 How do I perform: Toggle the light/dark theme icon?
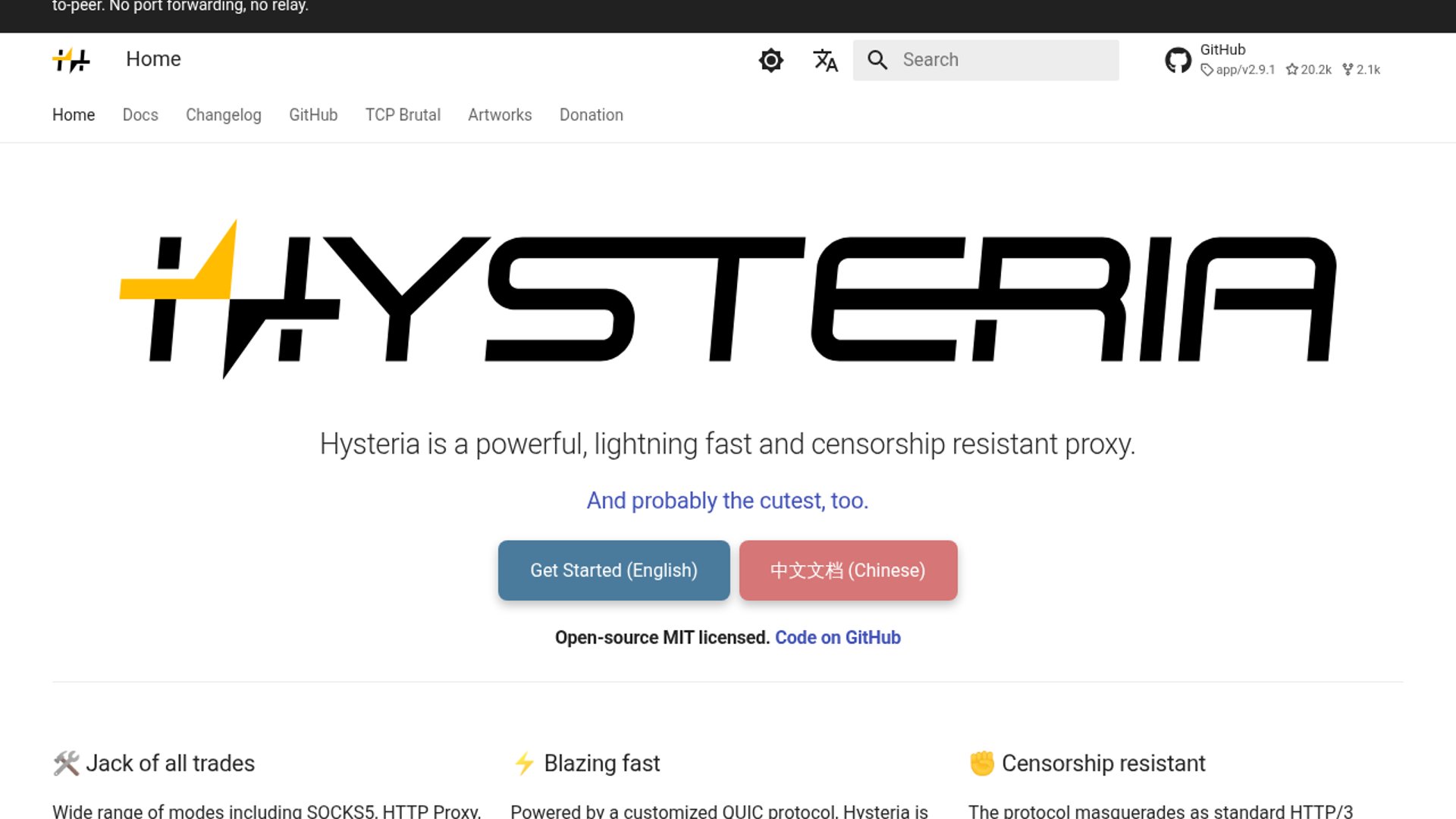[x=770, y=60]
